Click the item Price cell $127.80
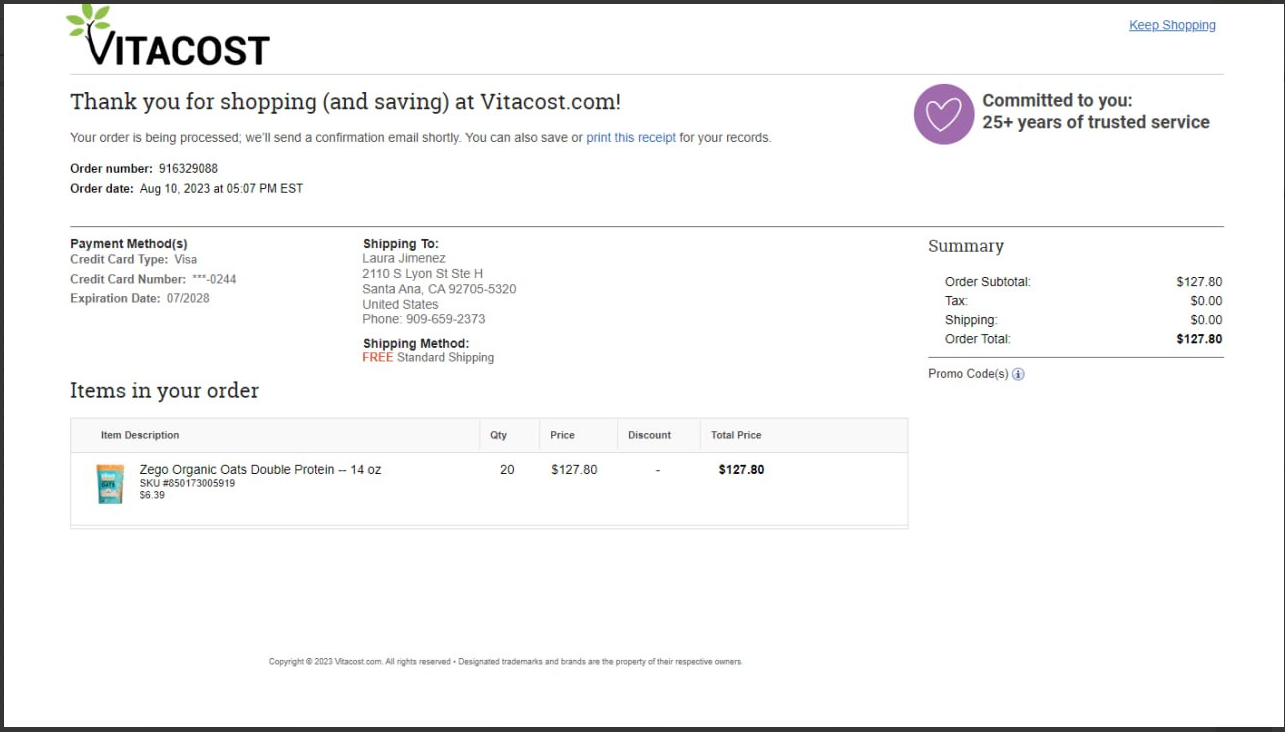Screen dimensions: 1285x732 [574, 469]
